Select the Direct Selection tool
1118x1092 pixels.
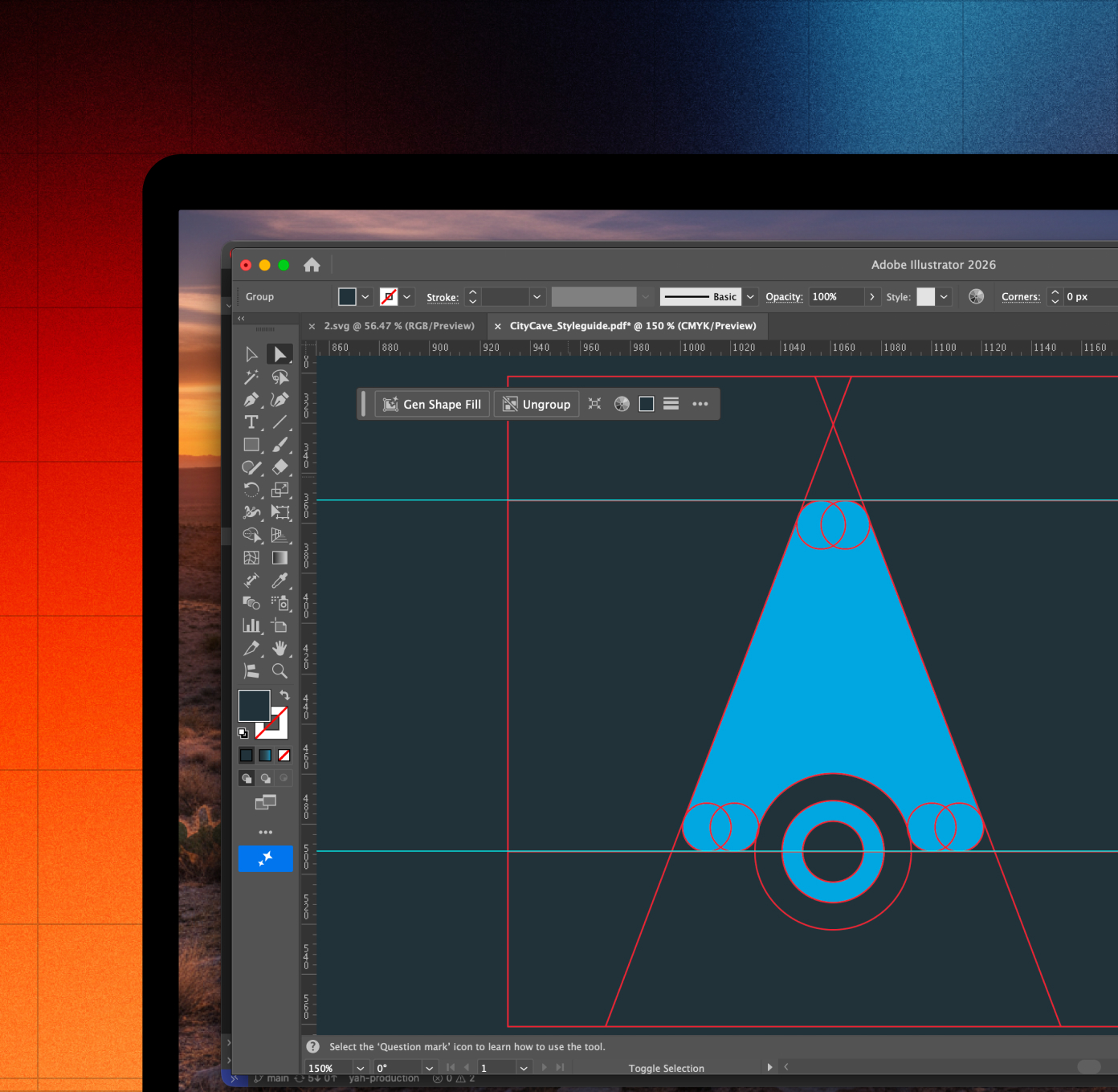279,354
